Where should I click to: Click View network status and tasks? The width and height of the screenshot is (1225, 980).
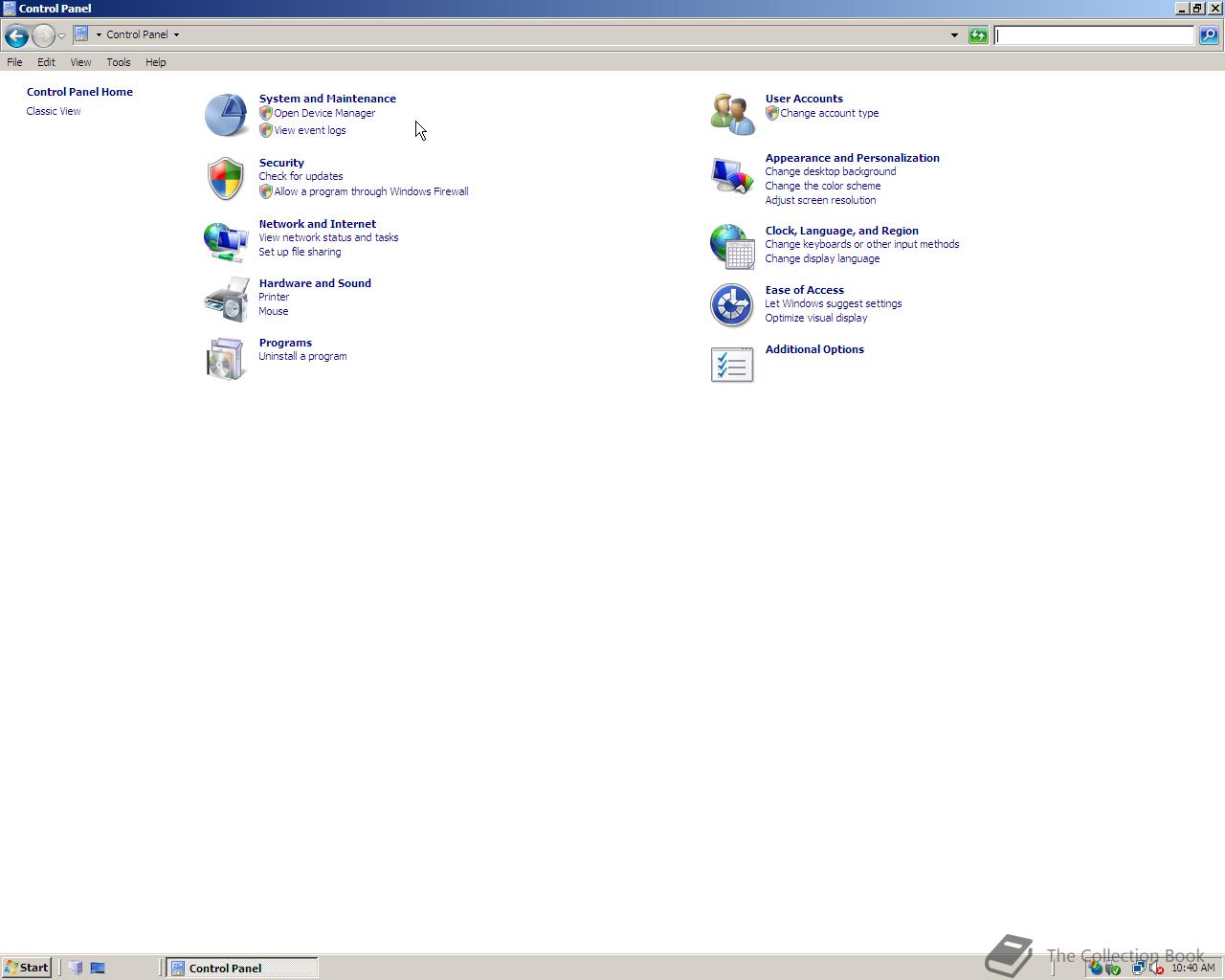pos(328,237)
